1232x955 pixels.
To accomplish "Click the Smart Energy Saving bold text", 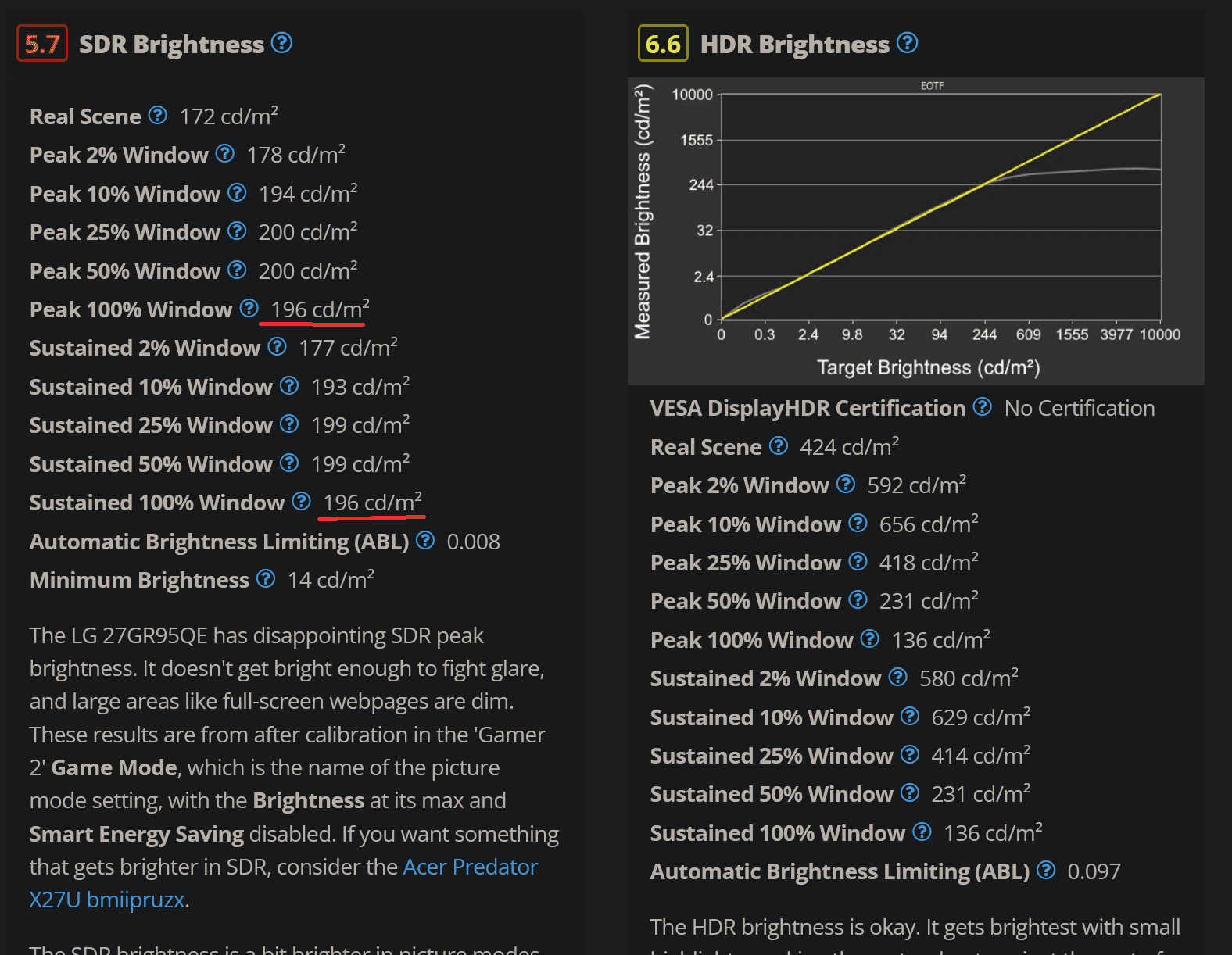I will tap(137, 835).
